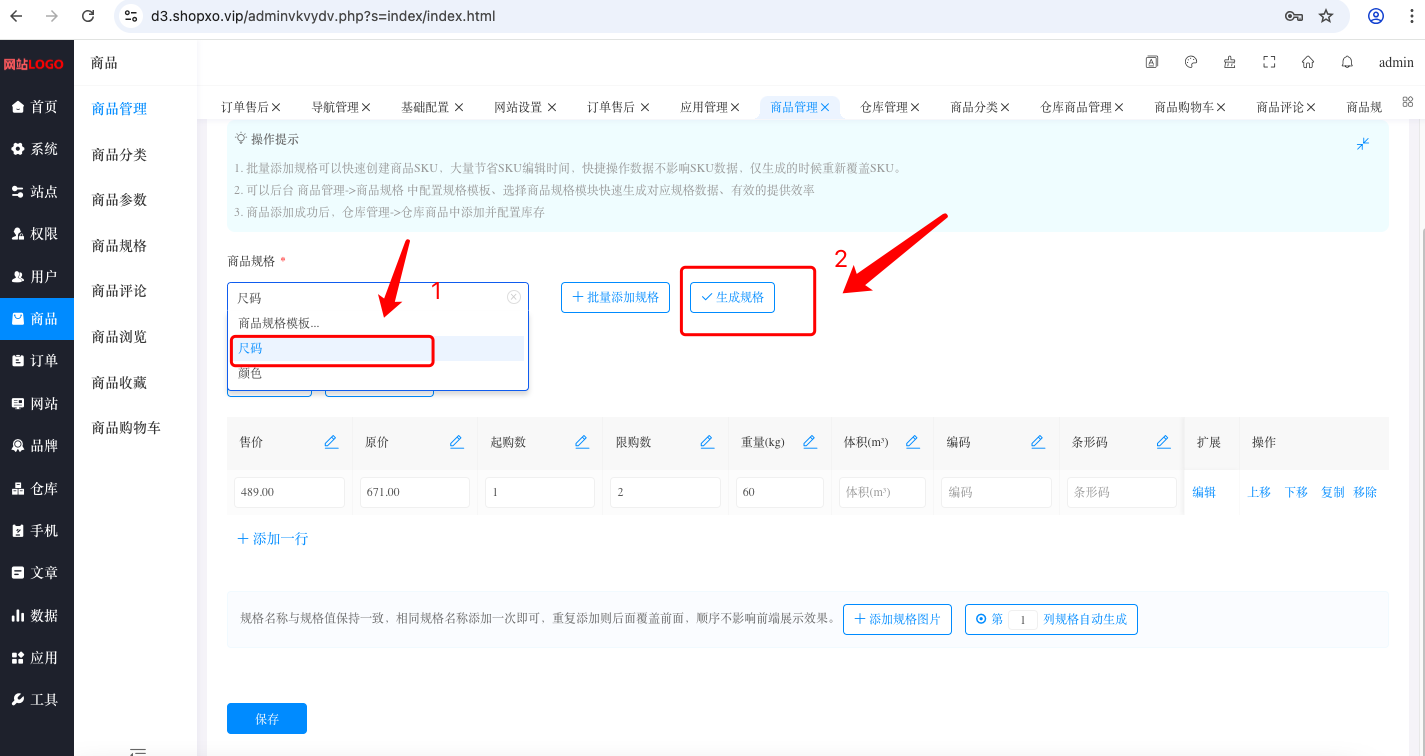Collapse the 操作提示 tips panel
This screenshot has width=1425, height=756.
1363,144
